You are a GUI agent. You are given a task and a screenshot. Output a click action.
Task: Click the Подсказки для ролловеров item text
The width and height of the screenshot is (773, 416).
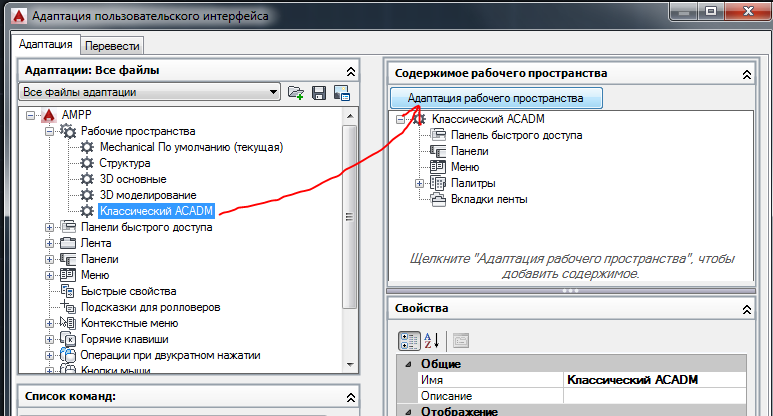tap(150, 307)
